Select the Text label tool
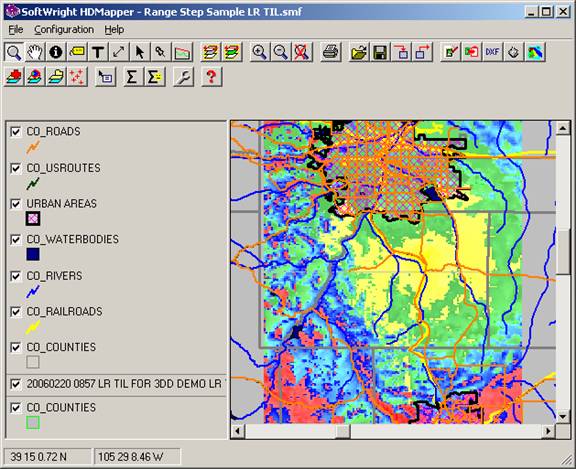The width and height of the screenshot is (576, 469). pyautogui.click(x=98, y=52)
